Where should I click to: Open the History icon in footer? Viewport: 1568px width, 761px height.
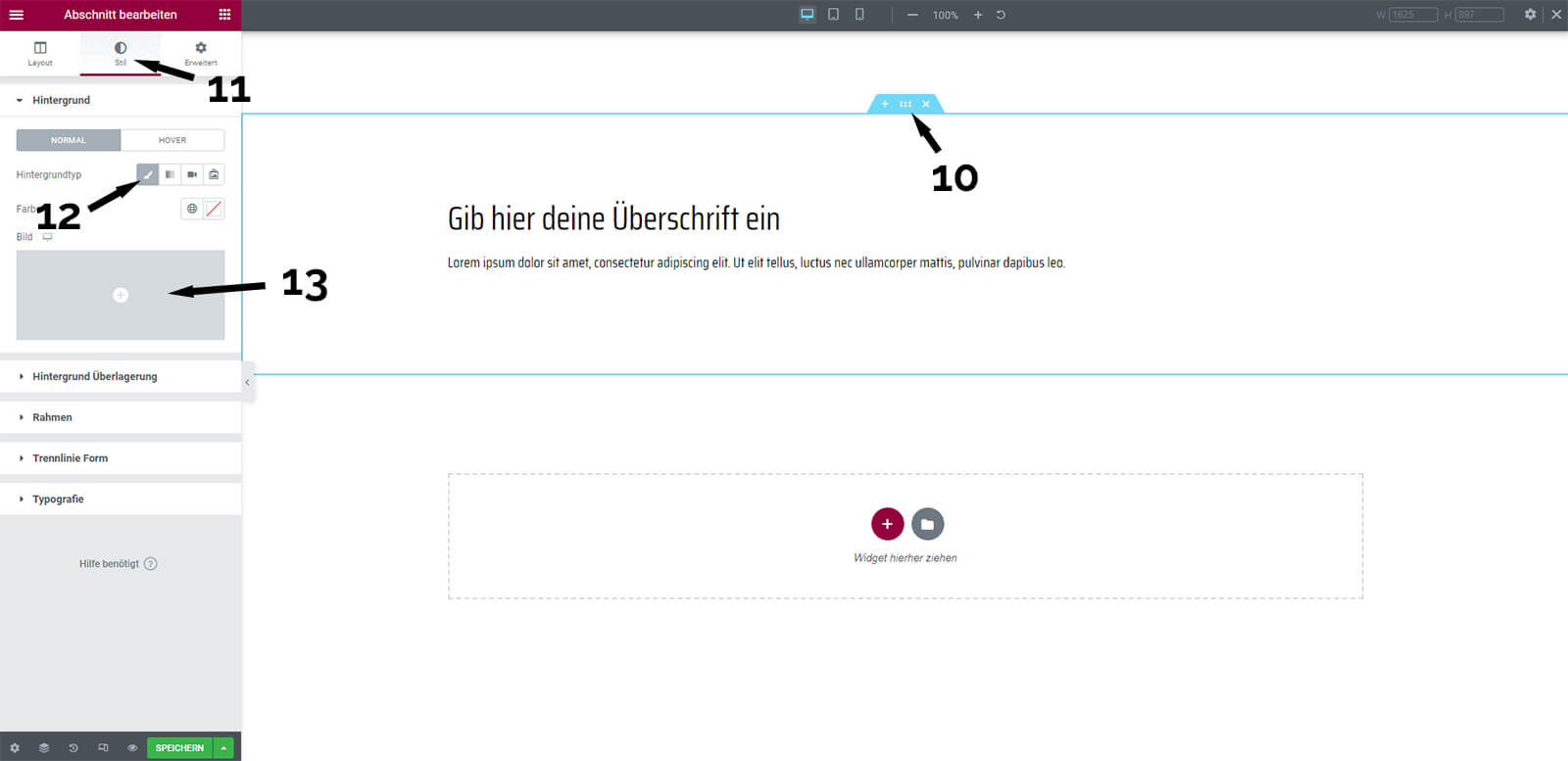[73, 747]
